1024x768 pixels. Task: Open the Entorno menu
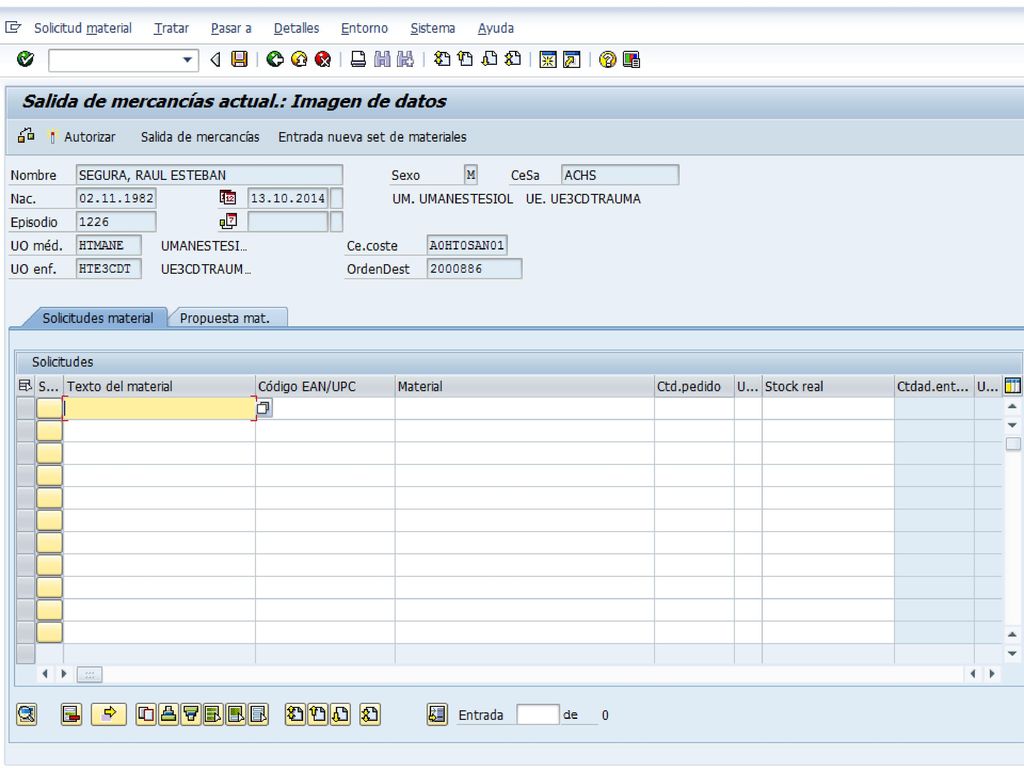tap(364, 28)
